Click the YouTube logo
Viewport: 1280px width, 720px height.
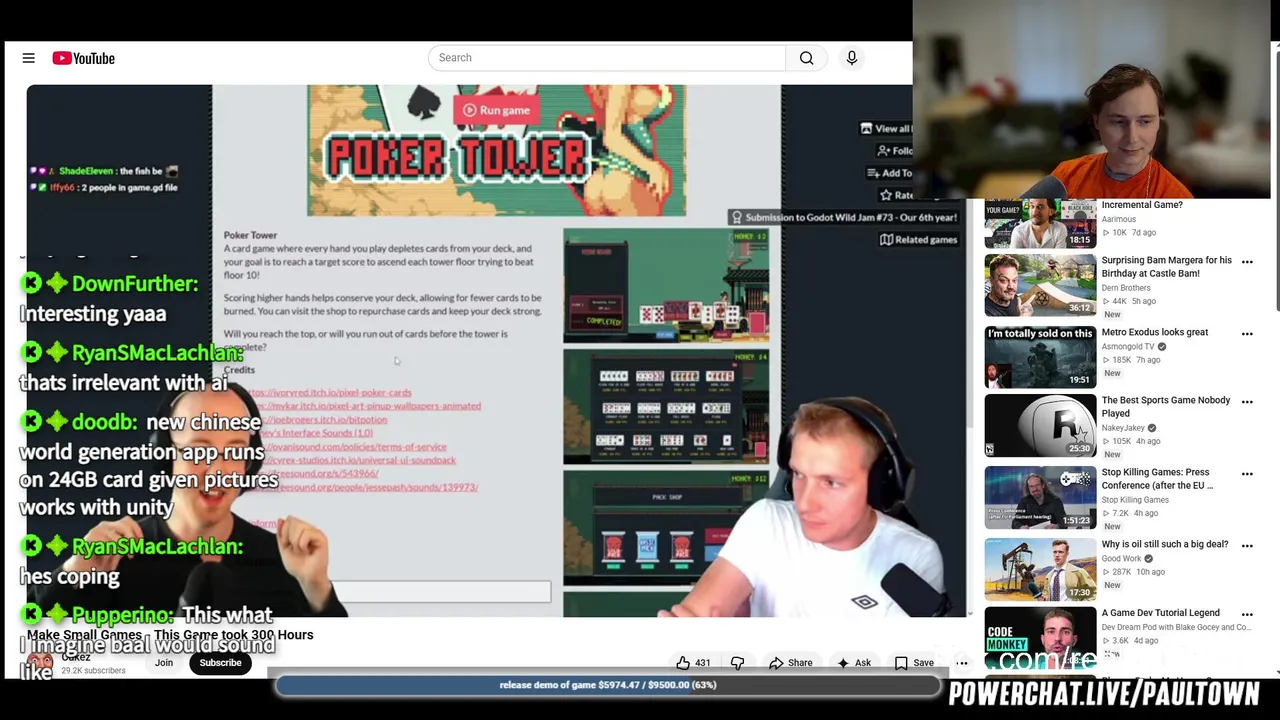[x=84, y=58]
